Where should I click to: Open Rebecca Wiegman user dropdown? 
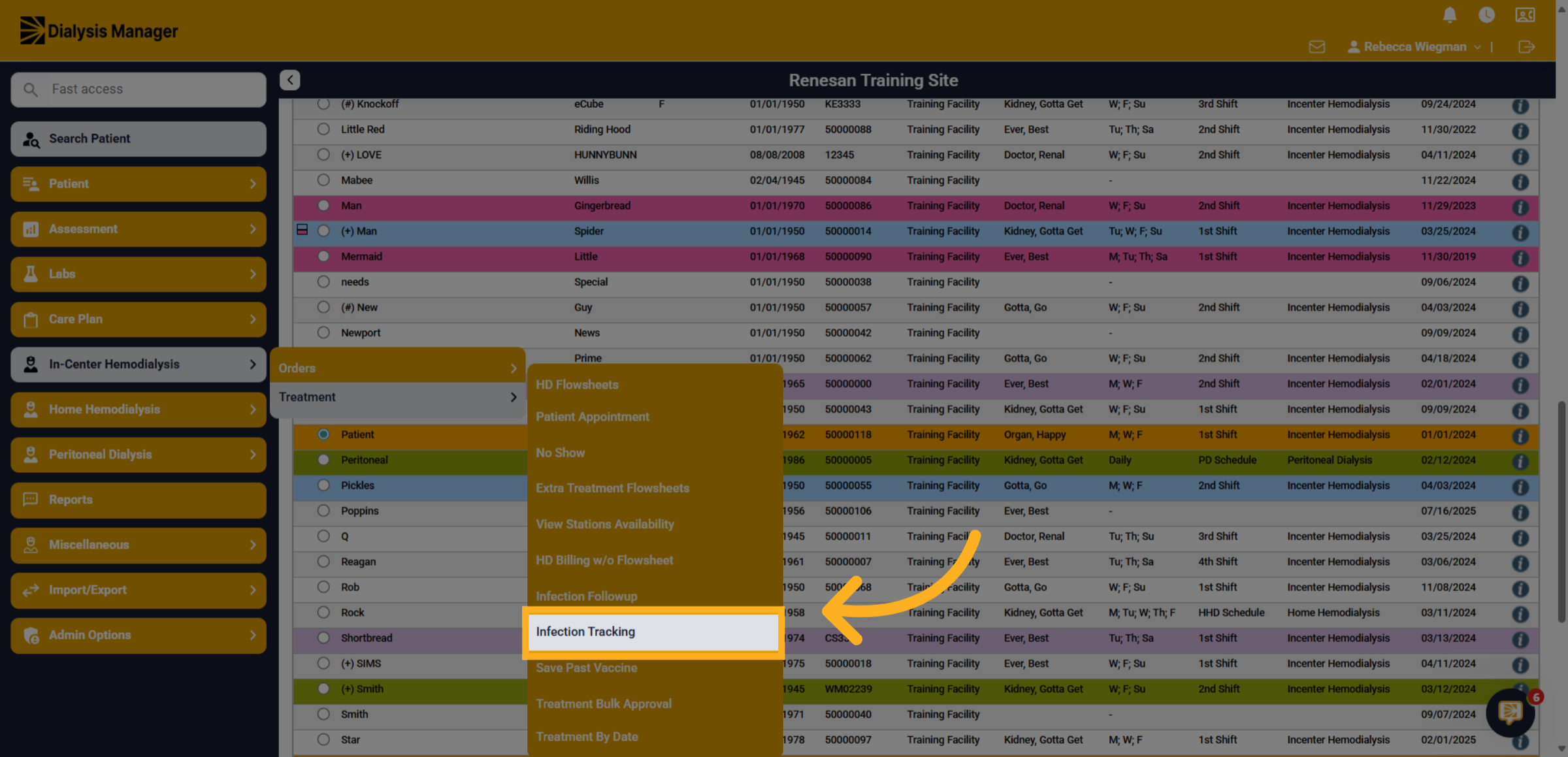click(x=1415, y=47)
